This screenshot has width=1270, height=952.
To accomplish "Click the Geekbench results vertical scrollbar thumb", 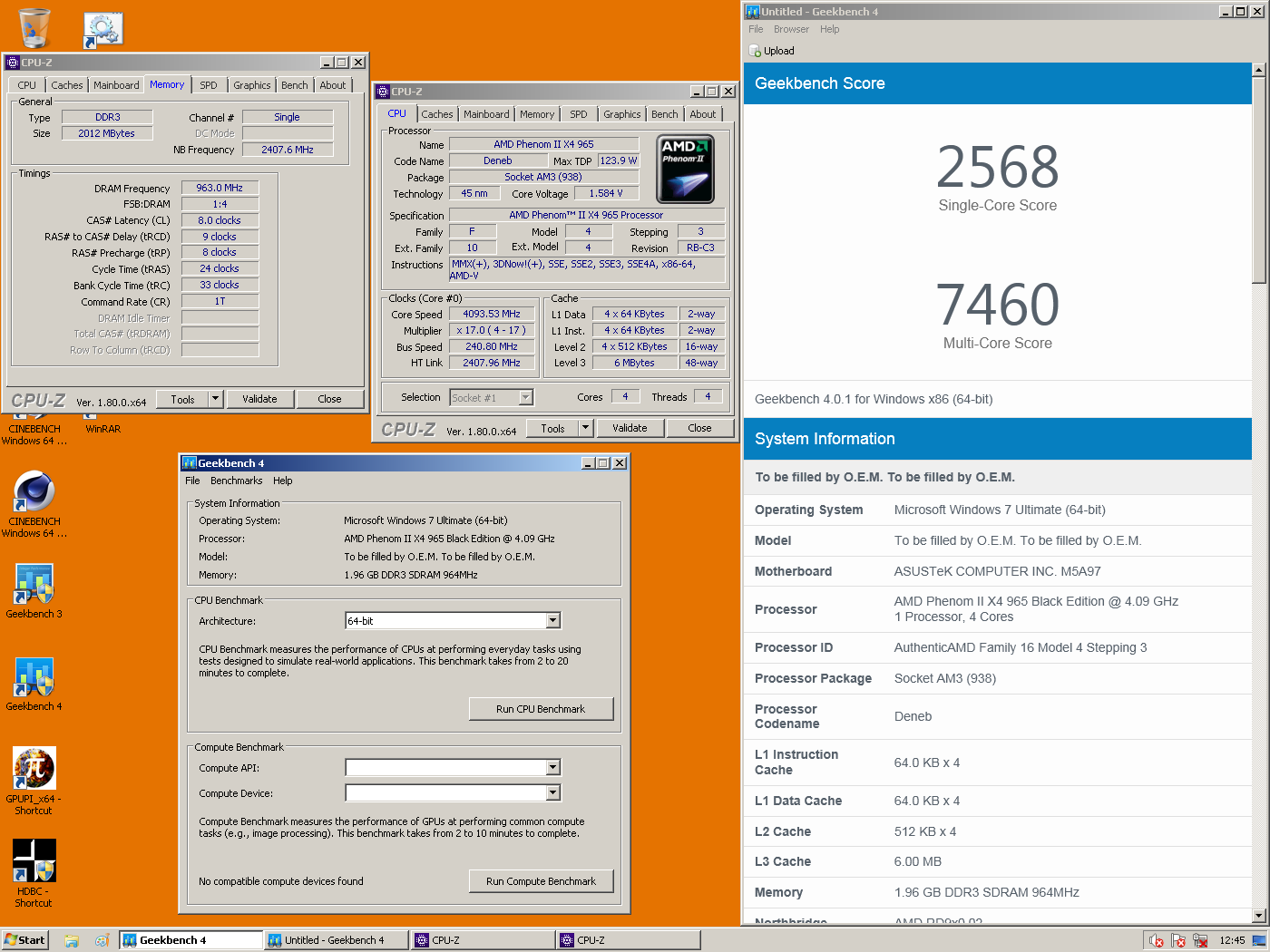I will tap(1259, 180).
